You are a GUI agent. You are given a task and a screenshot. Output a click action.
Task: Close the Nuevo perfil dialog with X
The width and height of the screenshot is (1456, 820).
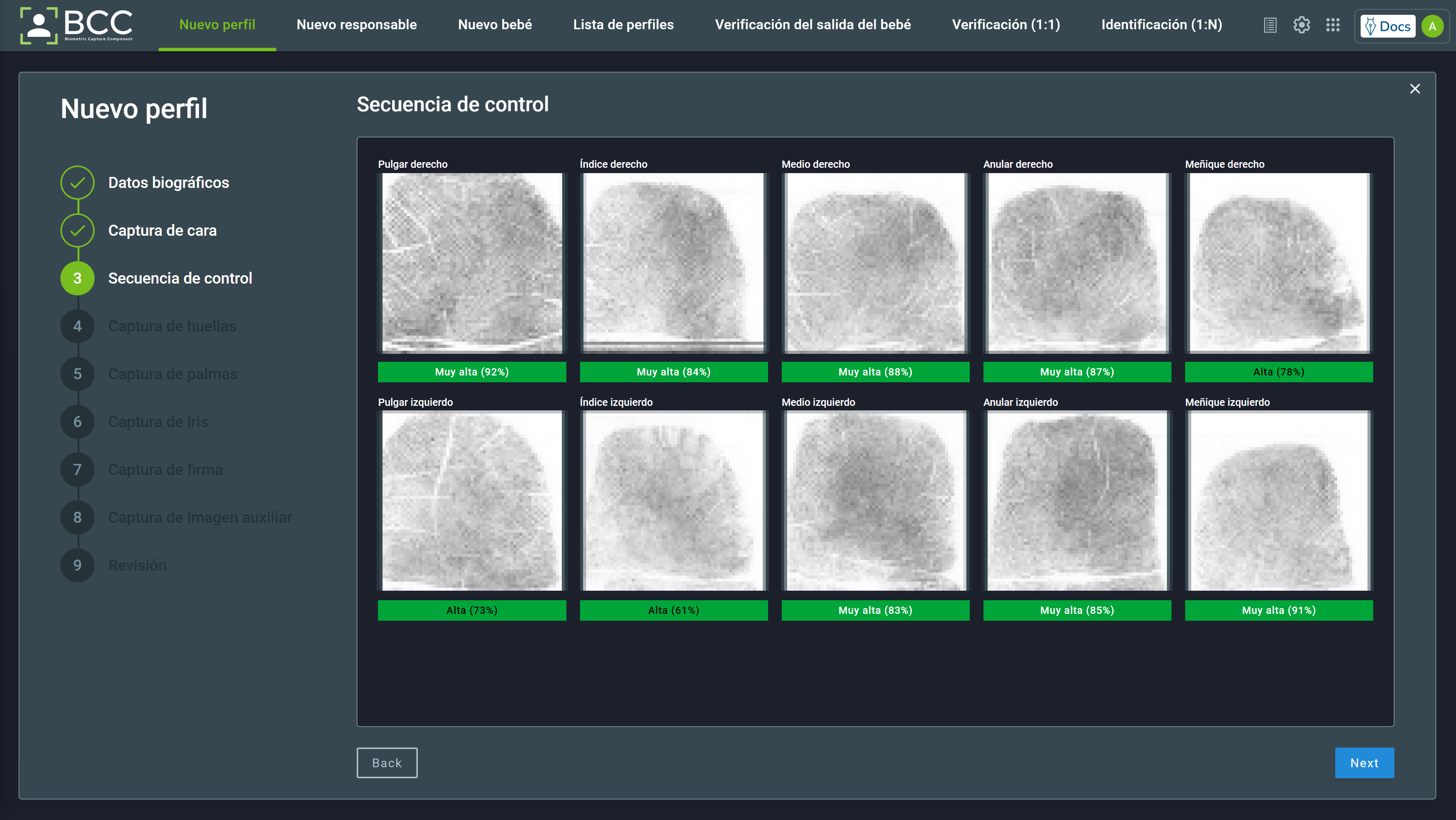[1415, 89]
